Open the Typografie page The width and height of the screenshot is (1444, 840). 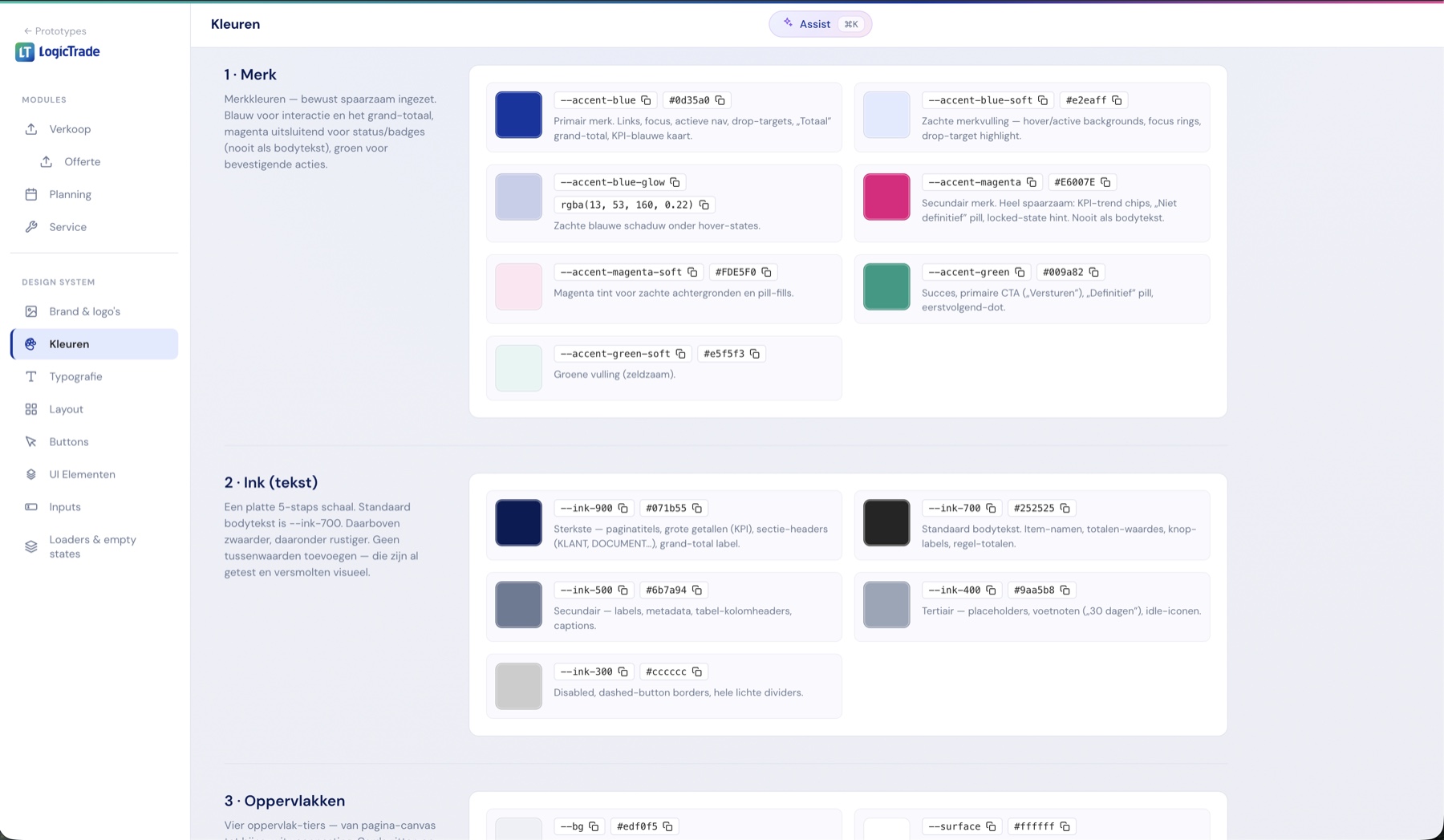pos(94,376)
